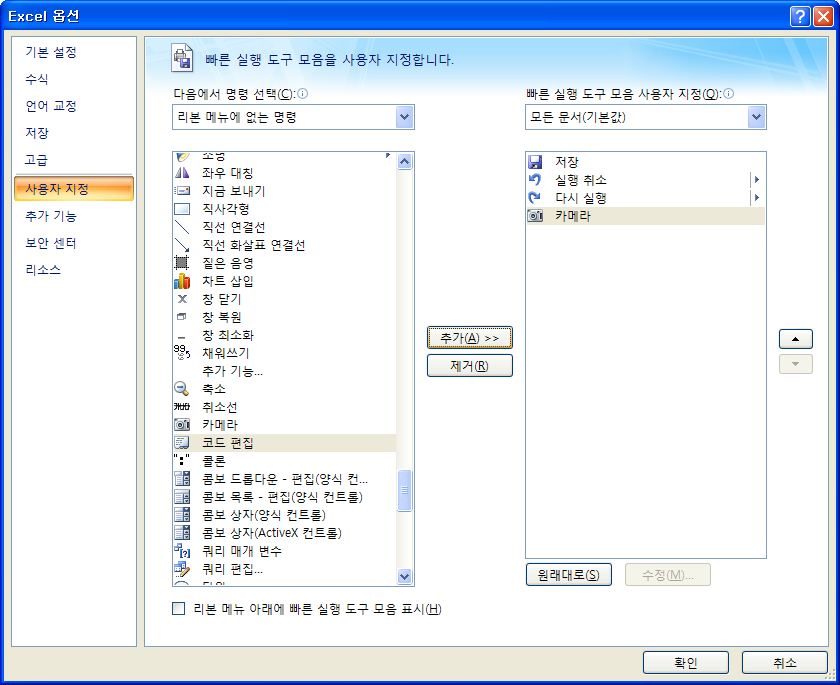Click the 창 닫기 X icon
The image size is (840, 685).
182,299
